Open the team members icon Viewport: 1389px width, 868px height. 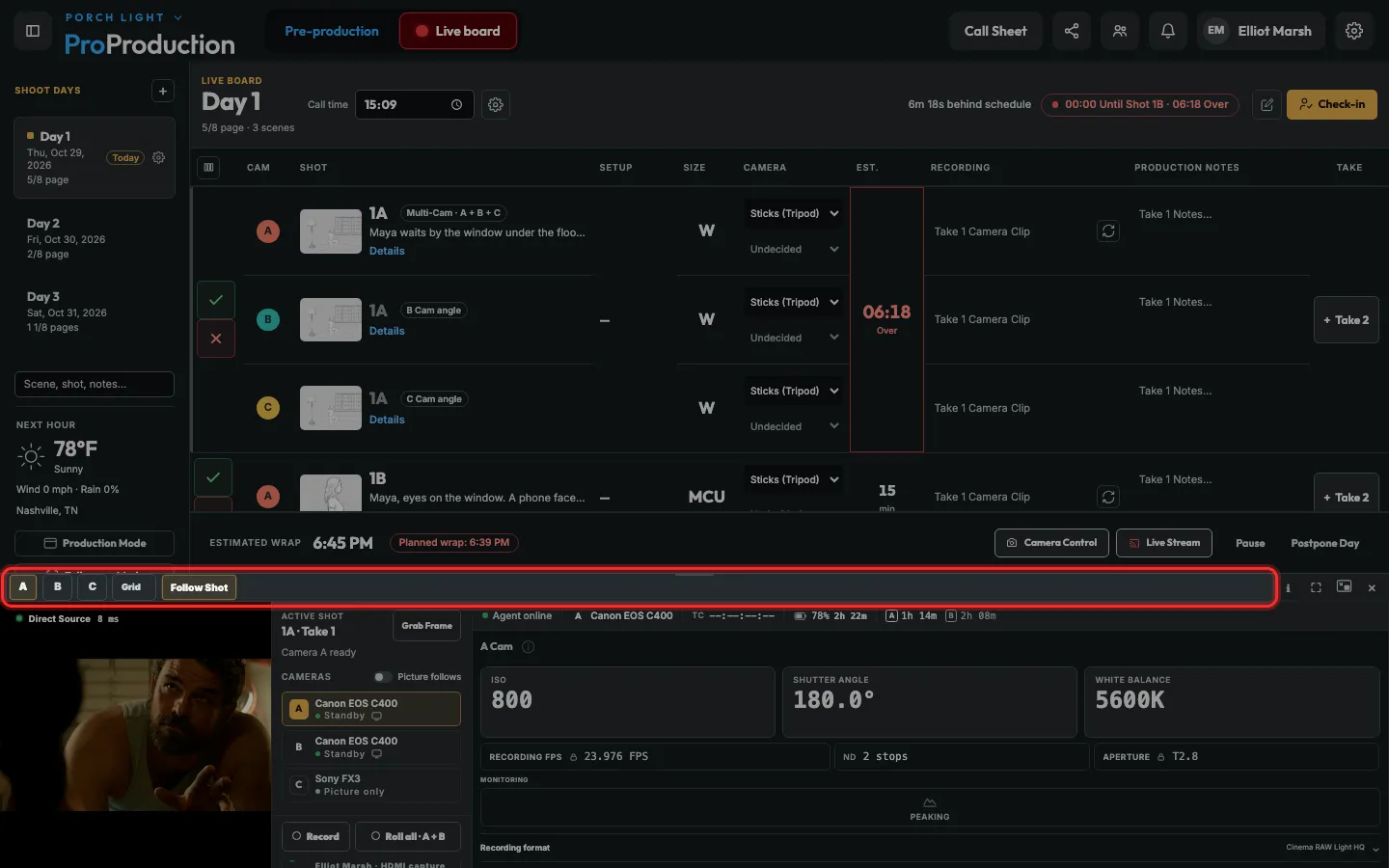[1120, 31]
